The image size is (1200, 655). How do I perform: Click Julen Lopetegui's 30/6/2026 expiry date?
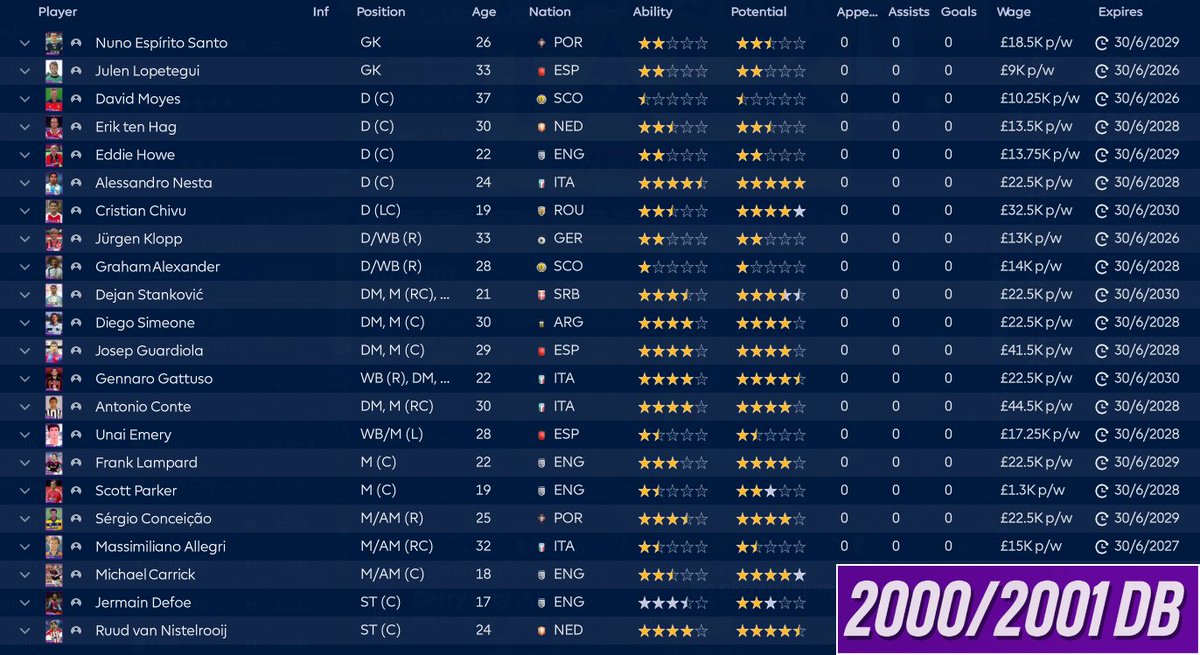pos(1147,71)
